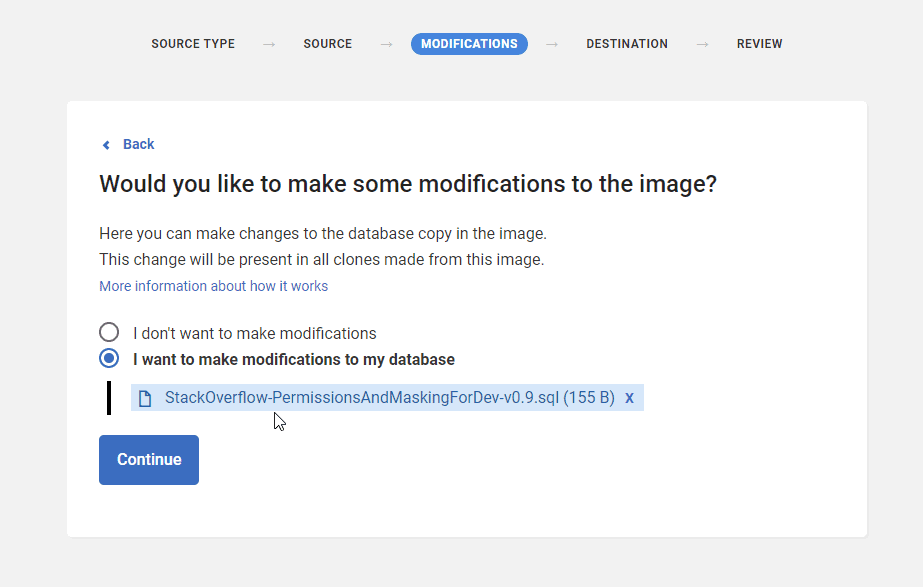Click arrow between Source and Modifications
This screenshot has height=587, width=923.
click(386, 44)
